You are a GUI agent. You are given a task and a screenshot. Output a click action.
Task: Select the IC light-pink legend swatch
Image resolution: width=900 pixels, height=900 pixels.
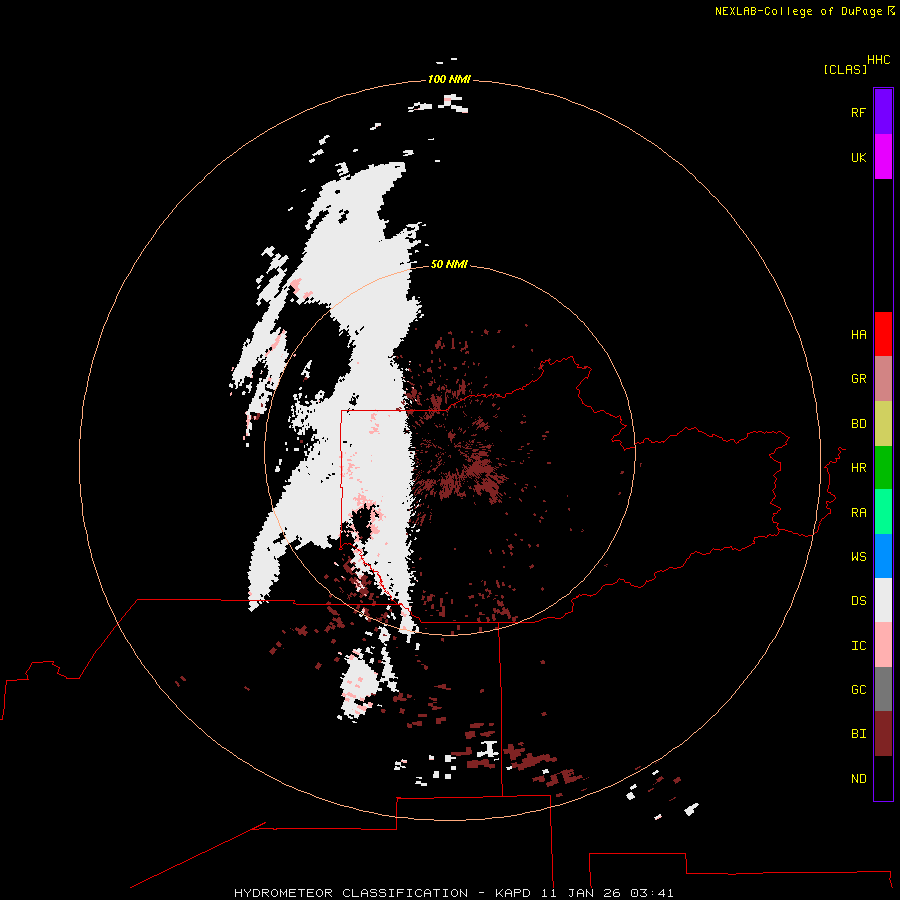pos(883,645)
